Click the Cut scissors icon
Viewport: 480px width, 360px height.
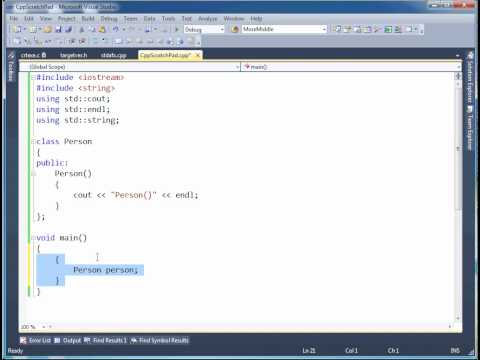(82, 30)
